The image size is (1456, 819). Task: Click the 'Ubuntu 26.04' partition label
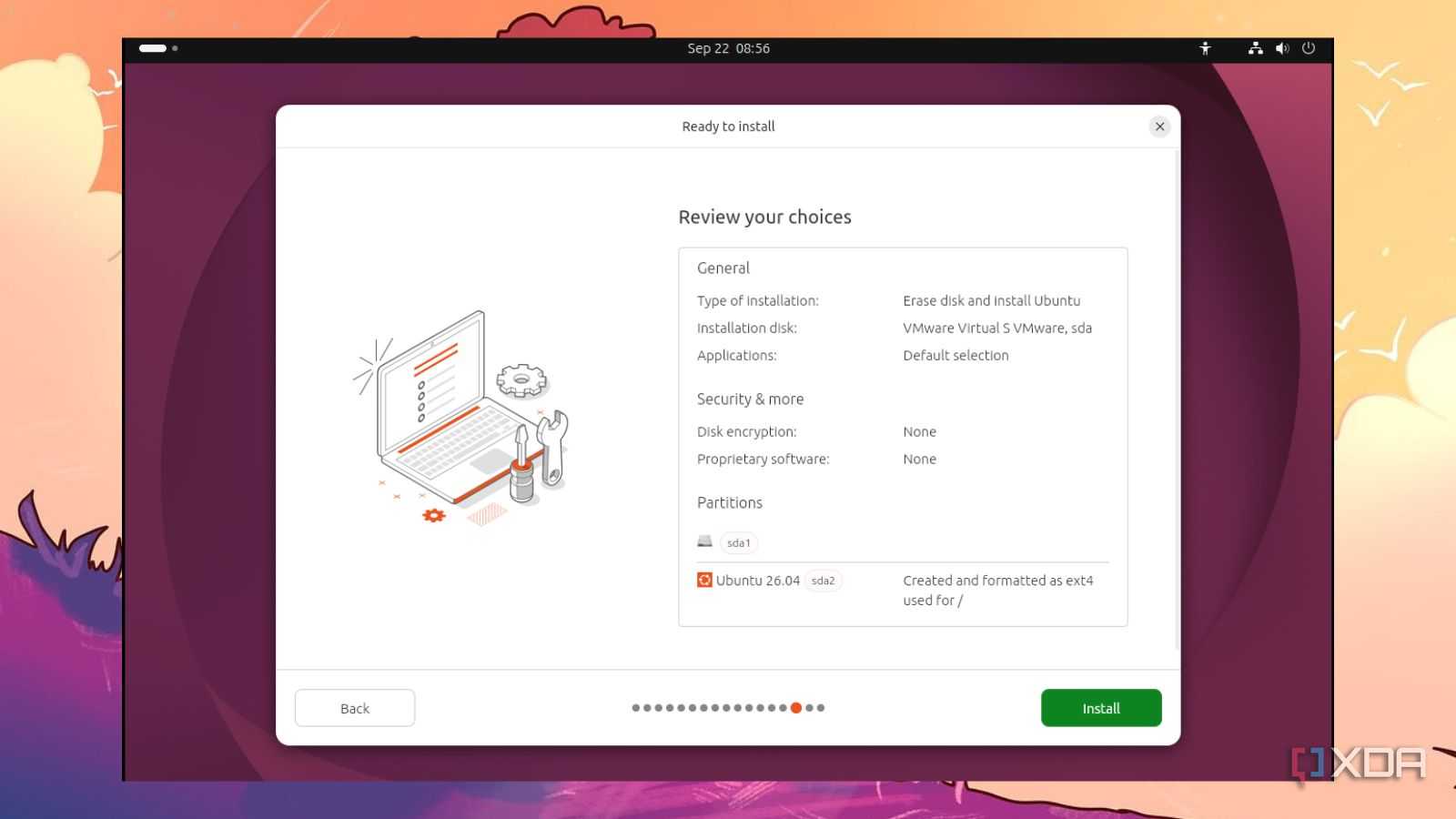[x=758, y=581]
